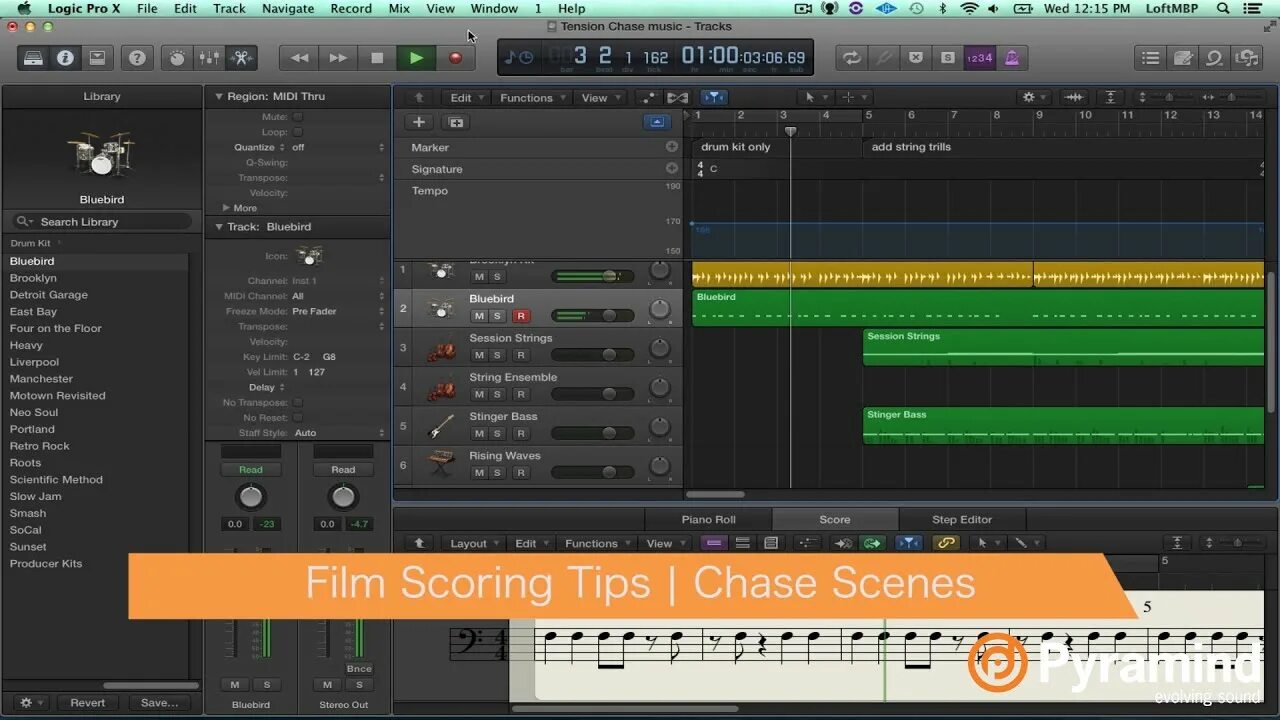Click the green Play button
1280x720 pixels.
(x=416, y=58)
